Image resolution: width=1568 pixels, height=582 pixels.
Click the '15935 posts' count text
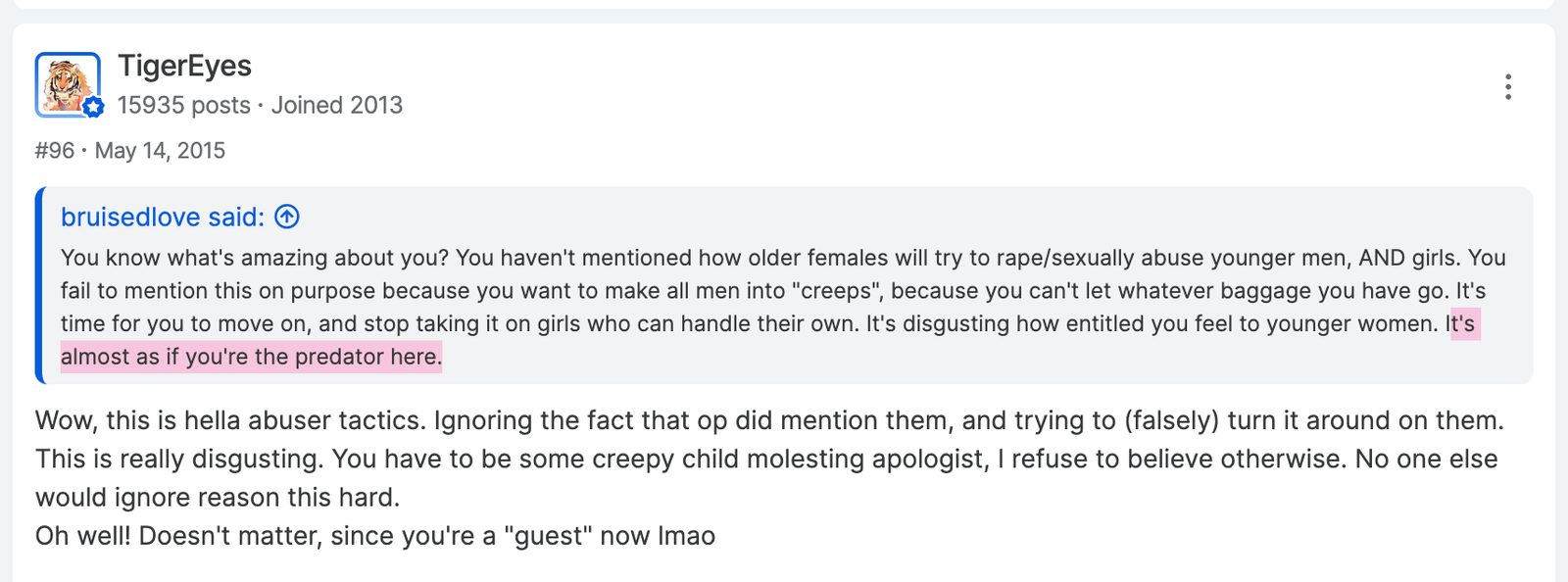tap(184, 105)
